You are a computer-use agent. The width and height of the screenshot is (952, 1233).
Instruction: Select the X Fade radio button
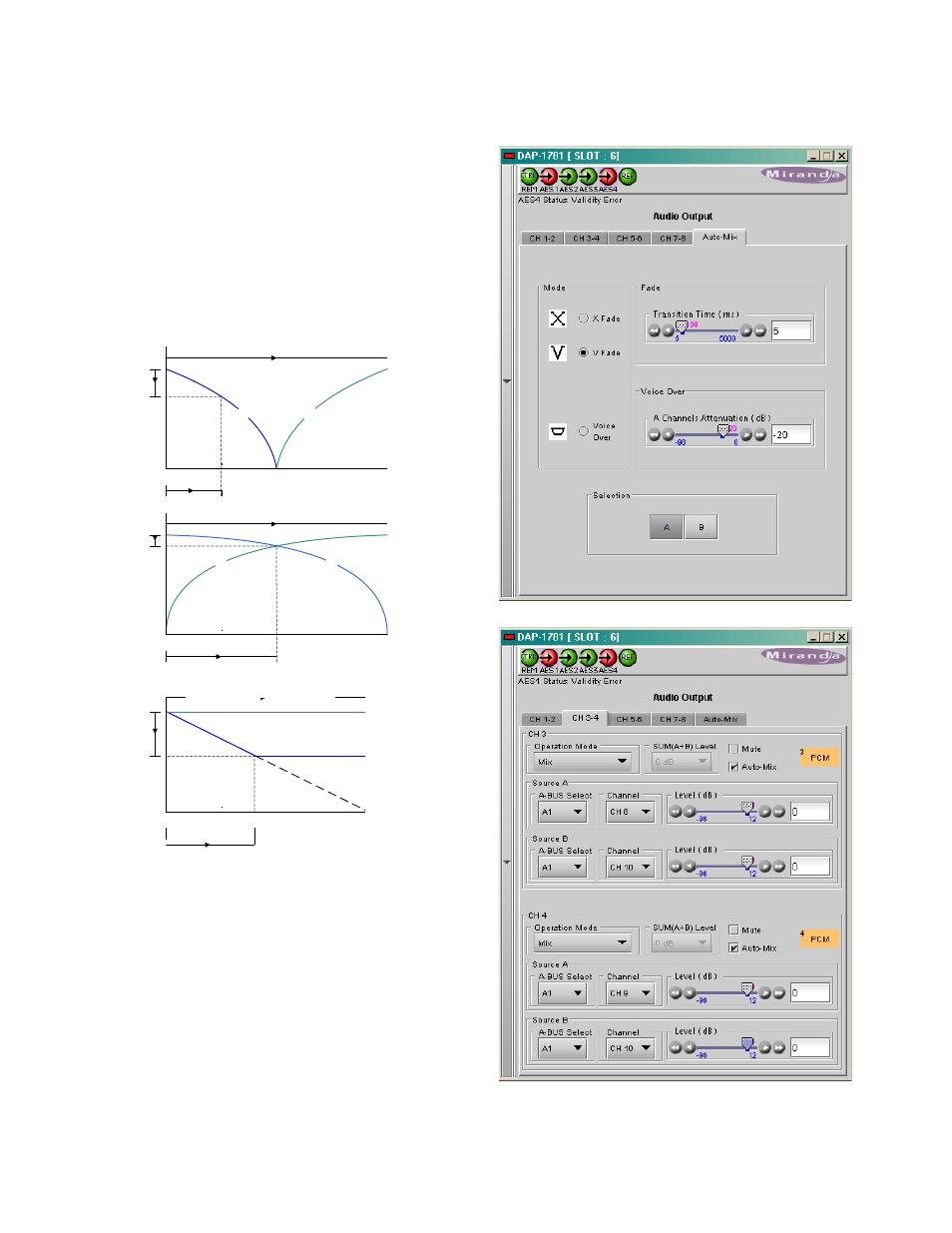point(584,318)
